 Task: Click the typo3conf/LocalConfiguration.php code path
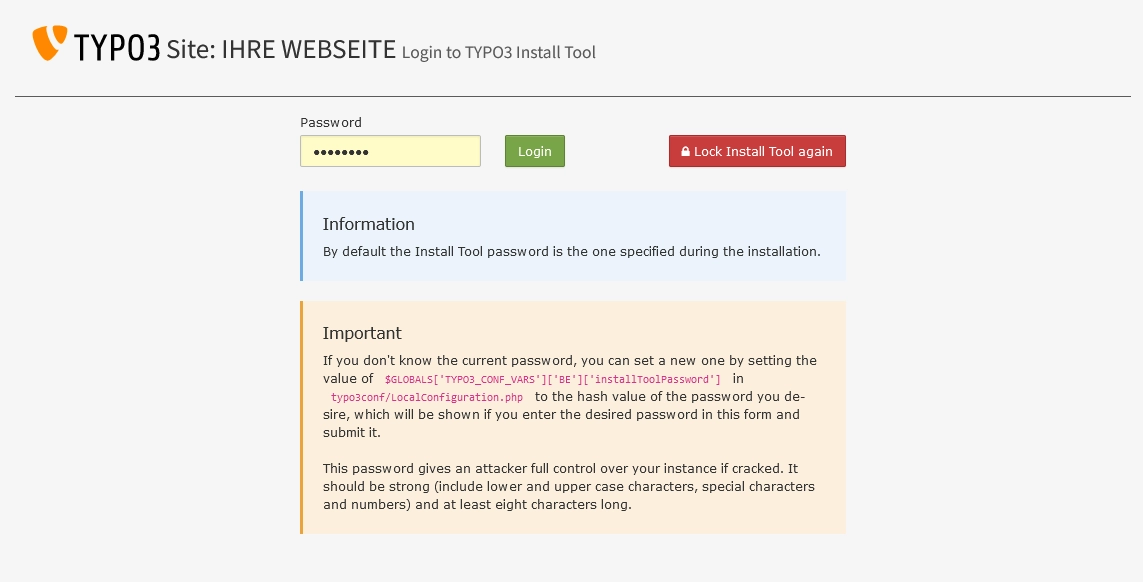click(426, 397)
